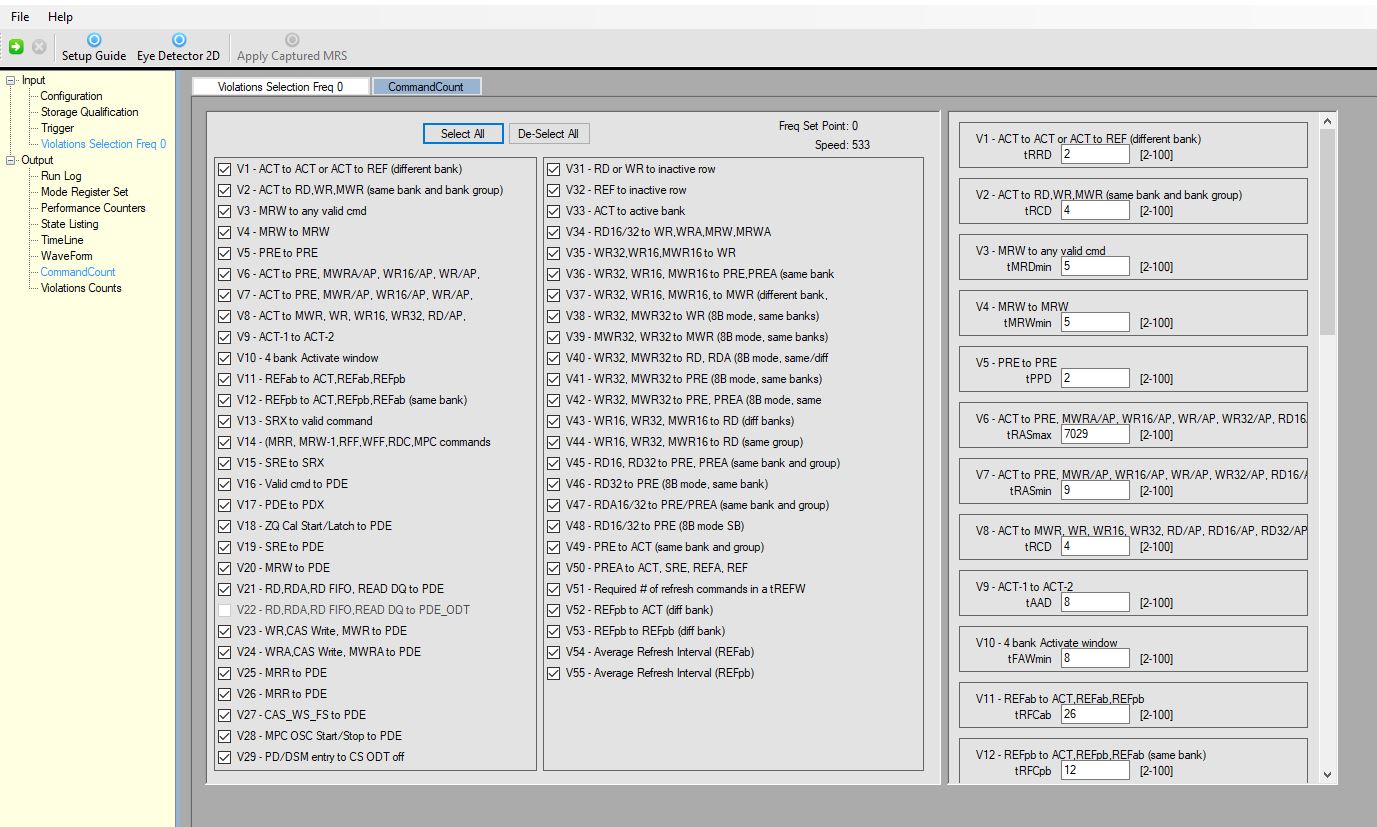
Task: Toggle V29 PD/DSM entry to CS ODT off
Action: click(x=225, y=757)
